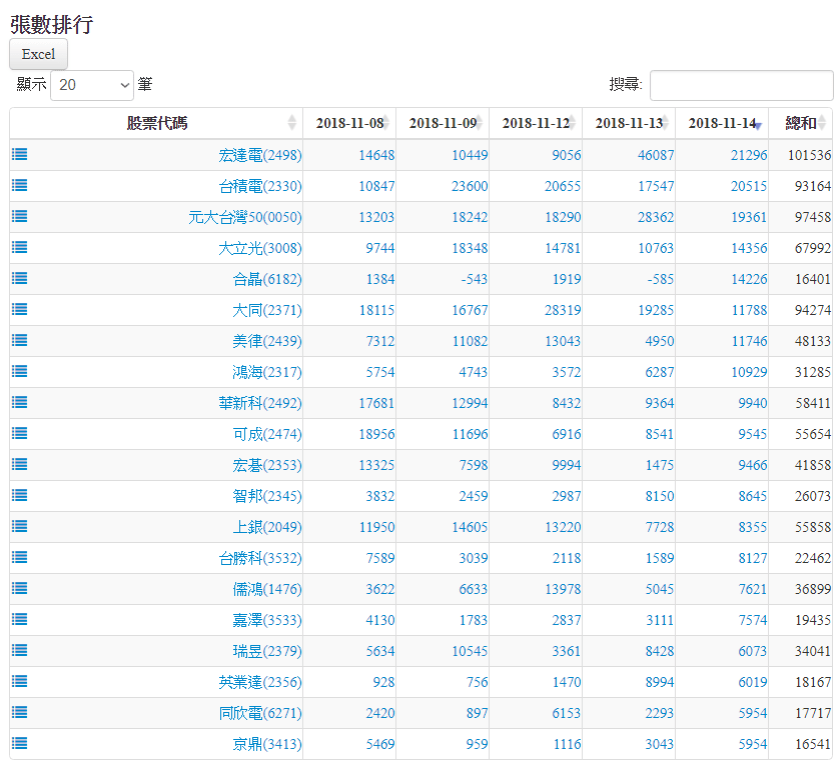Click in the 搜尋 search field
The width and height of the screenshot is (840, 765).
(741, 85)
